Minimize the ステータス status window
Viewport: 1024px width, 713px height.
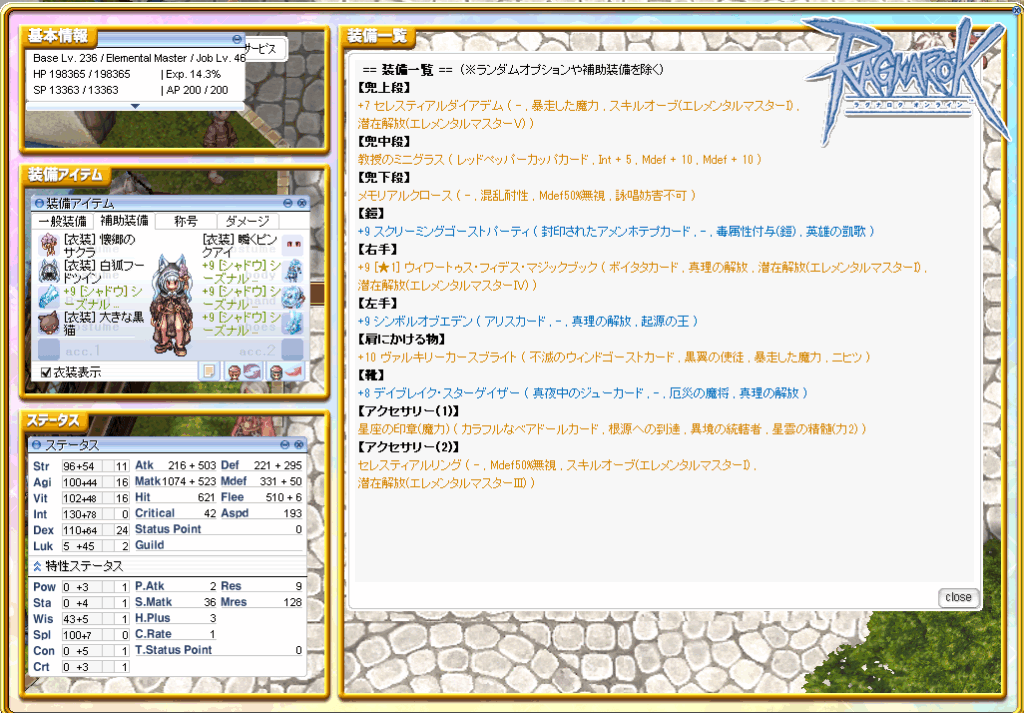click(285, 445)
